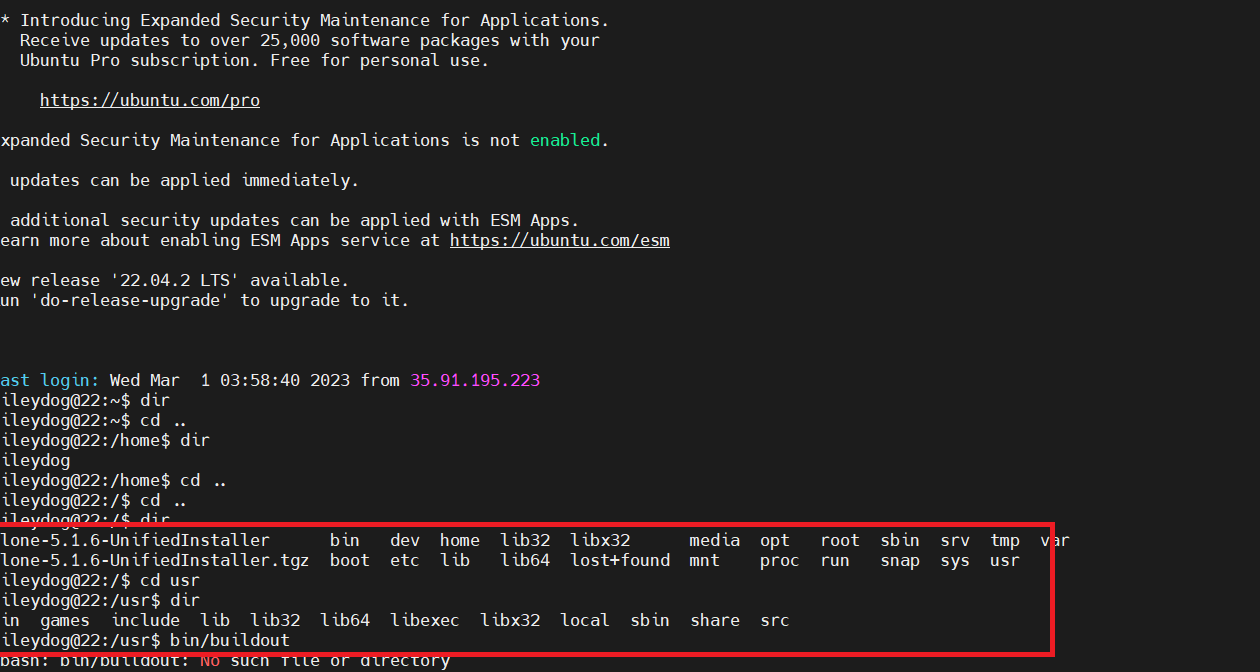
Task: Click the 'opt' directory name
Action: click(x=775, y=540)
